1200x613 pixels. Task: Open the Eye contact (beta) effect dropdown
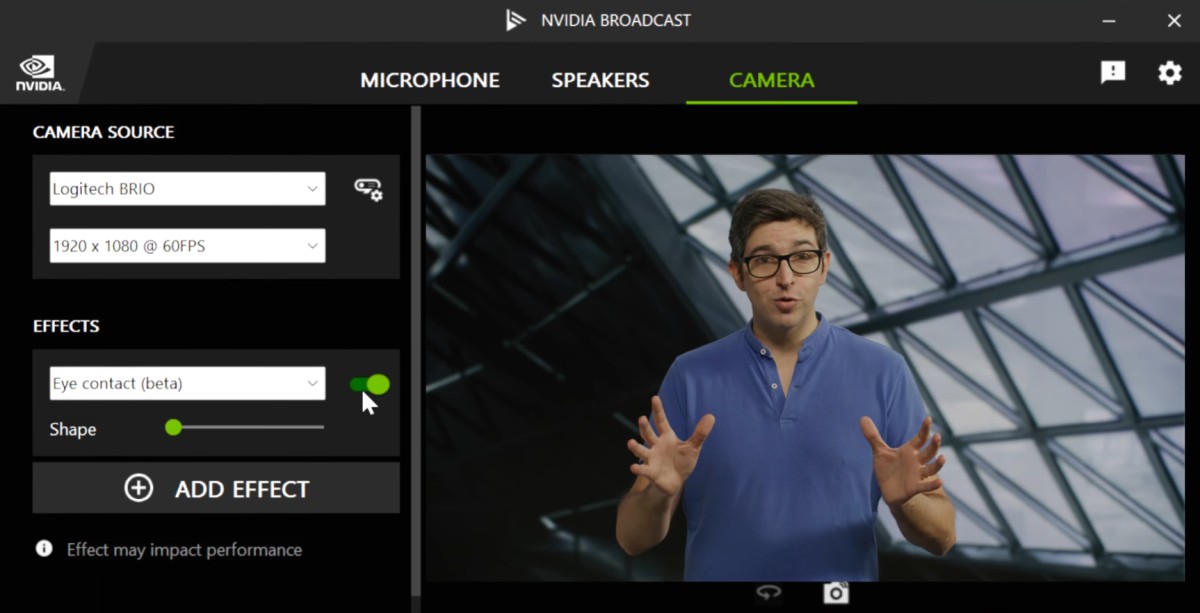click(186, 383)
